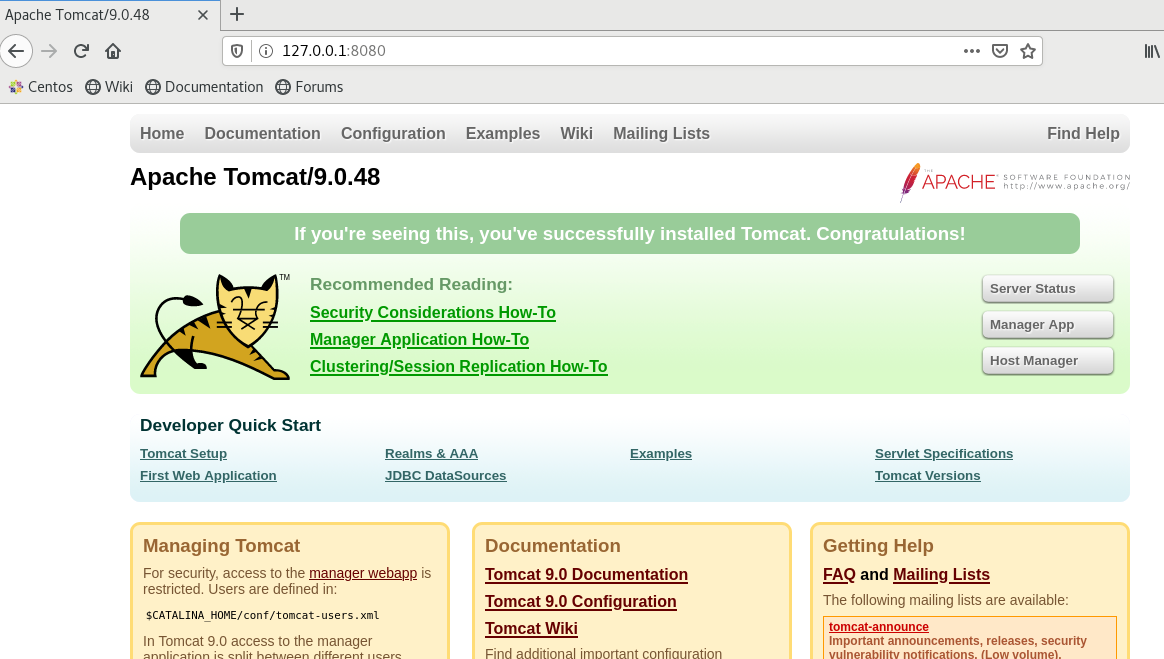This screenshot has height=659, width=1164.
Task: Open the Forums bookmark
Action: coord(309,87)
